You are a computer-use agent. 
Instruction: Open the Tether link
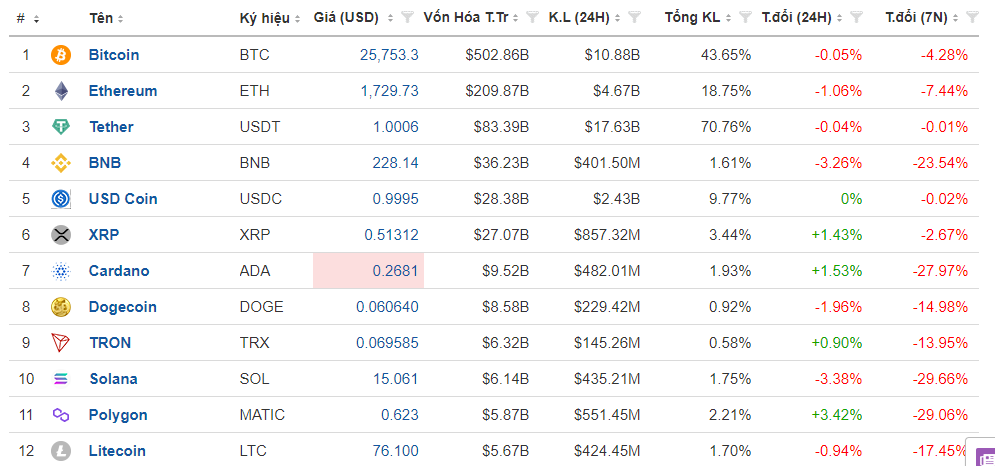(x=111, y=127)
